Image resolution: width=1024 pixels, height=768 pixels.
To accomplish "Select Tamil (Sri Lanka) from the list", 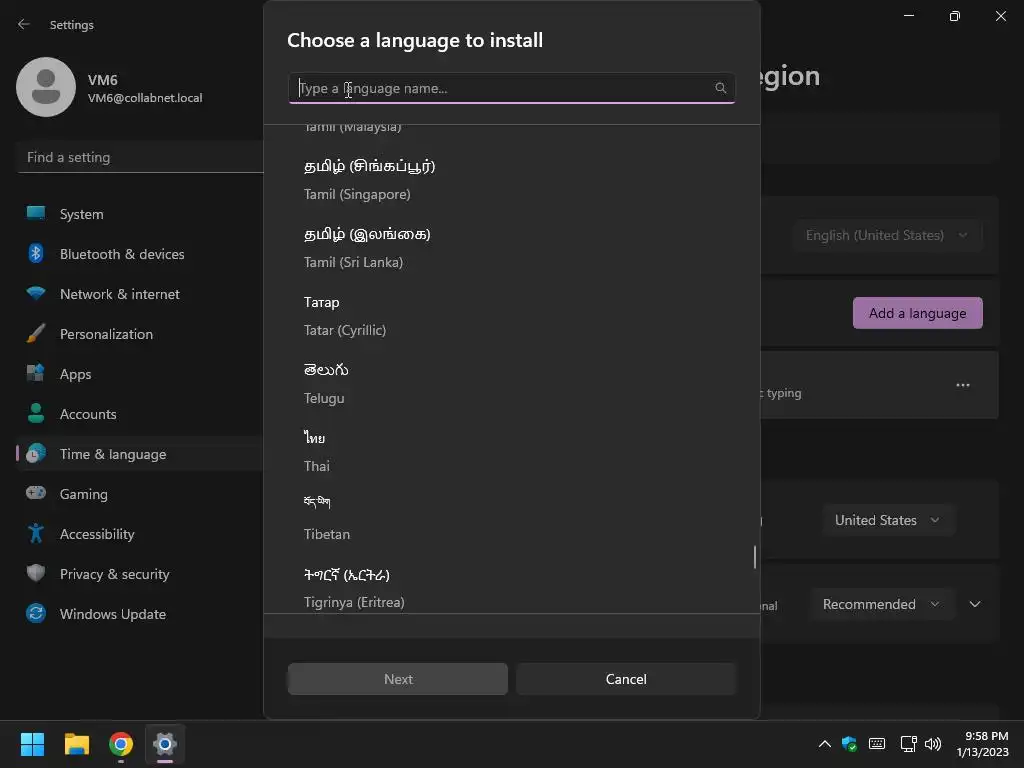I will point(512,248).
